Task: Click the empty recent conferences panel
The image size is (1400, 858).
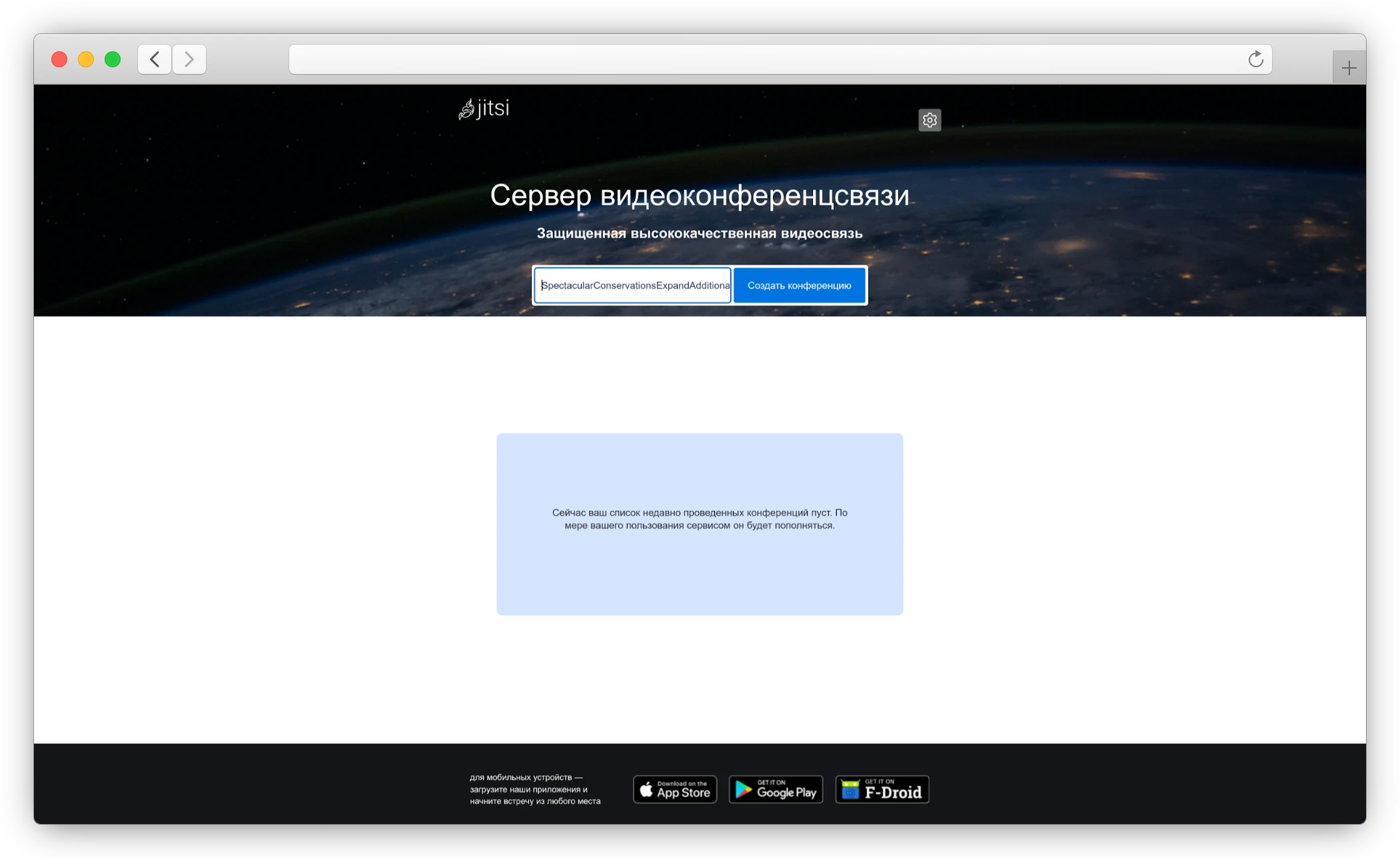Action: (x=700, y=524)
